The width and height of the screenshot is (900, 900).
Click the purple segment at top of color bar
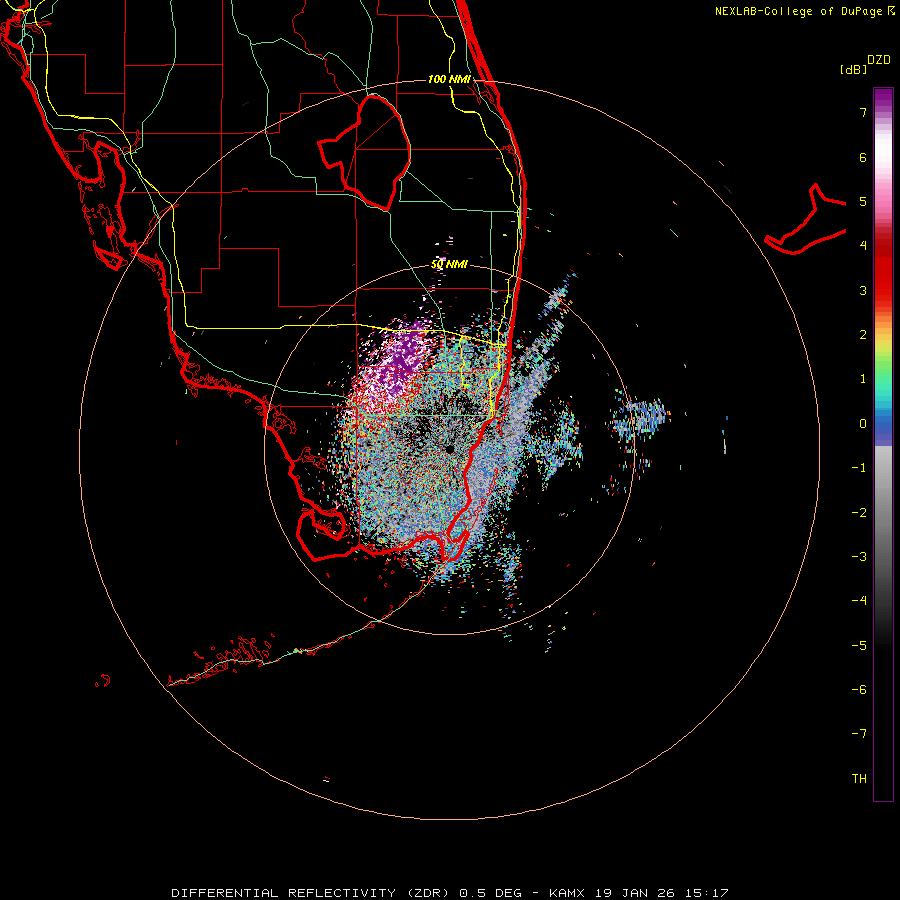883,98
